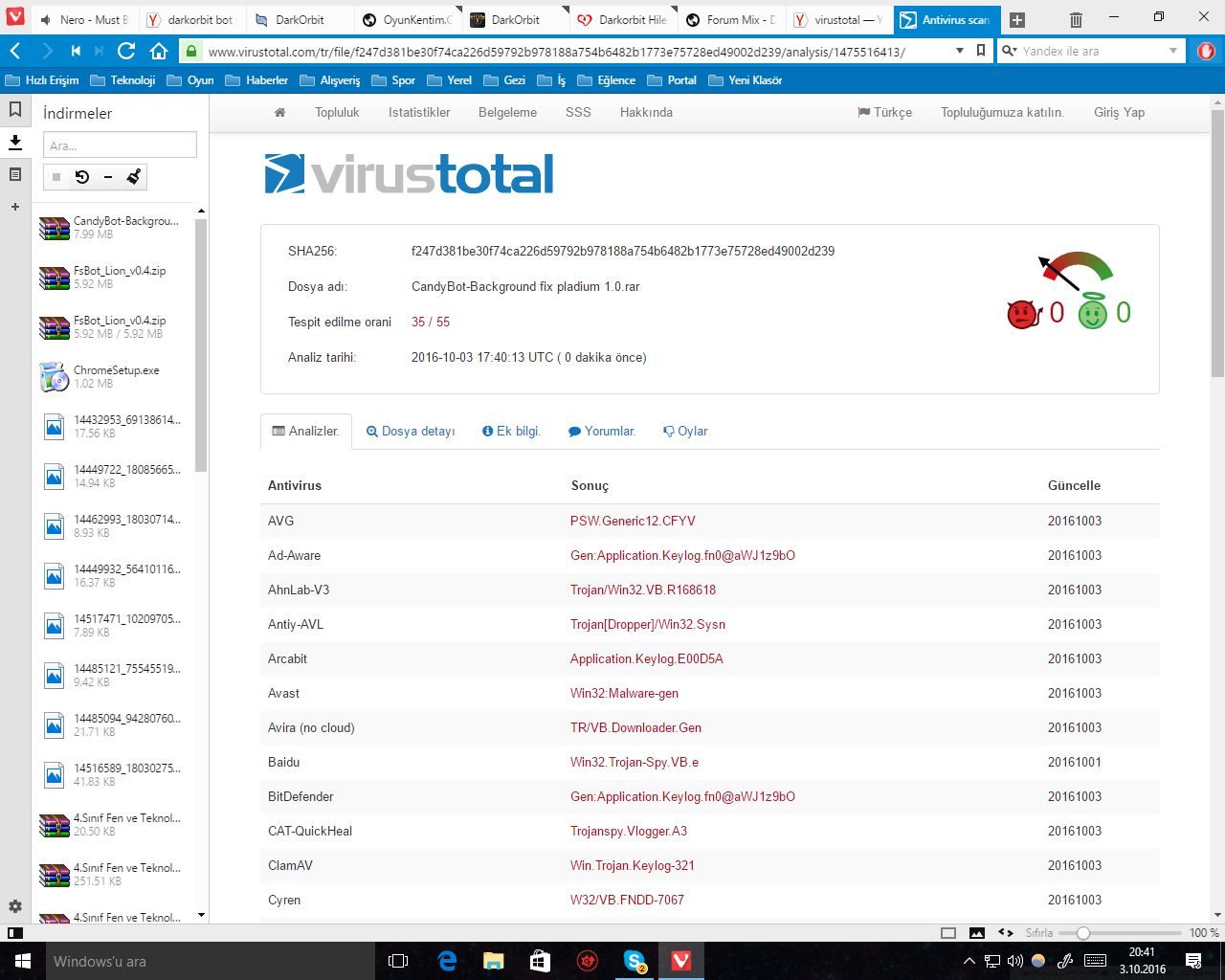Switch to the Nero - Must B tab
1225x980 pixels.
(x=83, y=19)
